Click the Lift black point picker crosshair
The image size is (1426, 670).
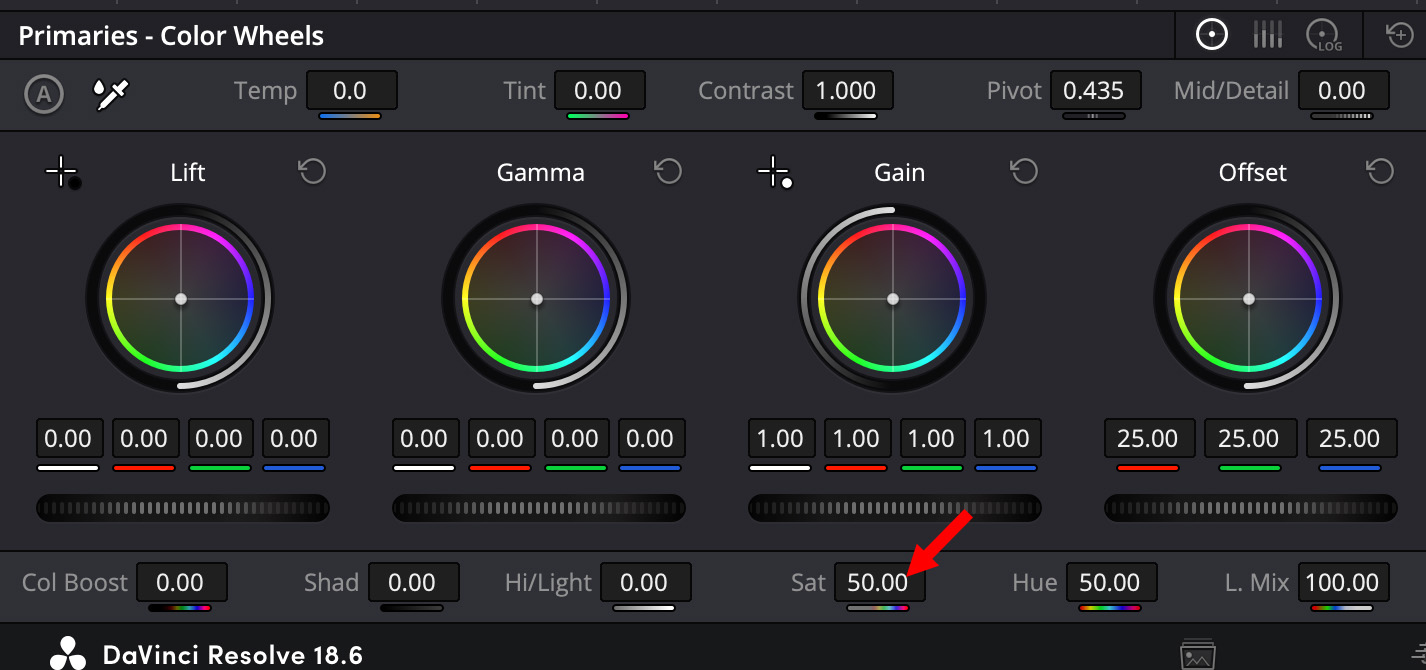tap(60, 170)
